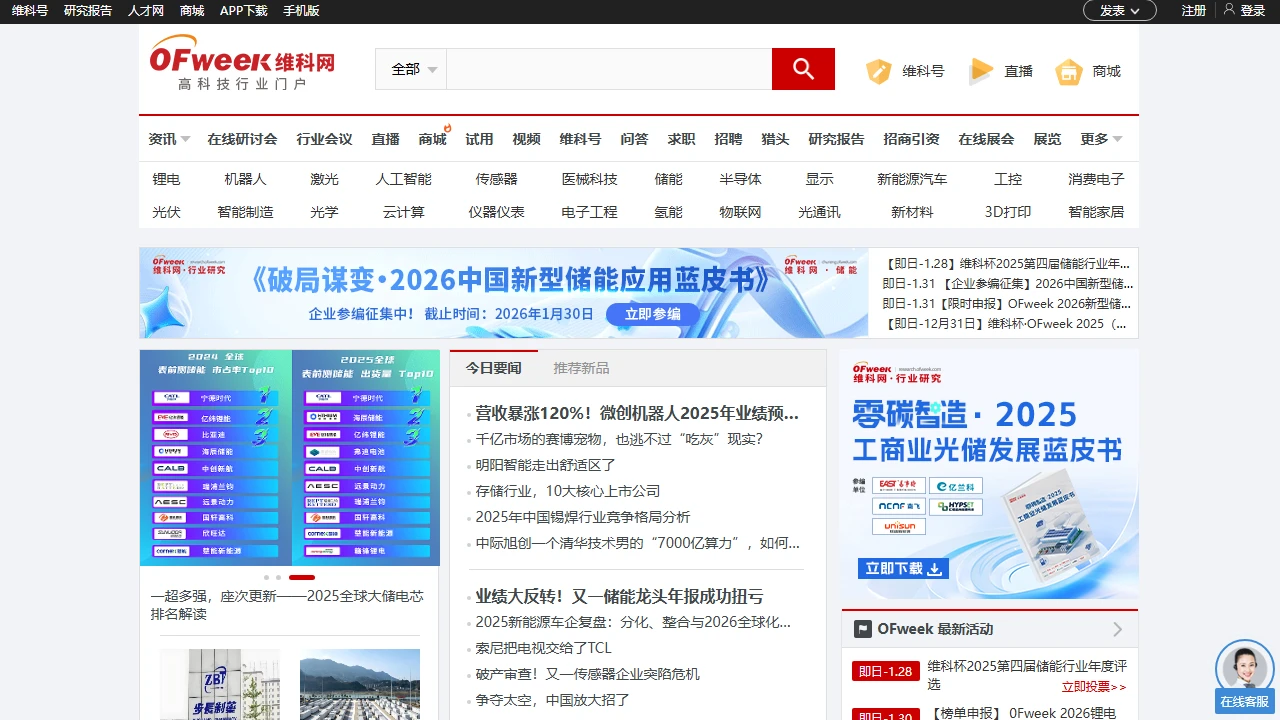
Task: Click the red search magnifier button
Action: pyautogui.click(x=803, y=69)
